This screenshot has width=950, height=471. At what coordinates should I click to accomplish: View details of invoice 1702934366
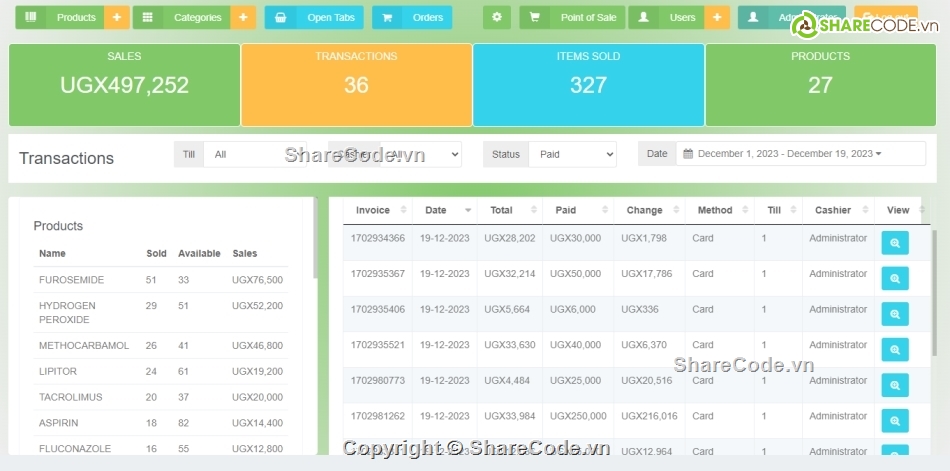895,243
